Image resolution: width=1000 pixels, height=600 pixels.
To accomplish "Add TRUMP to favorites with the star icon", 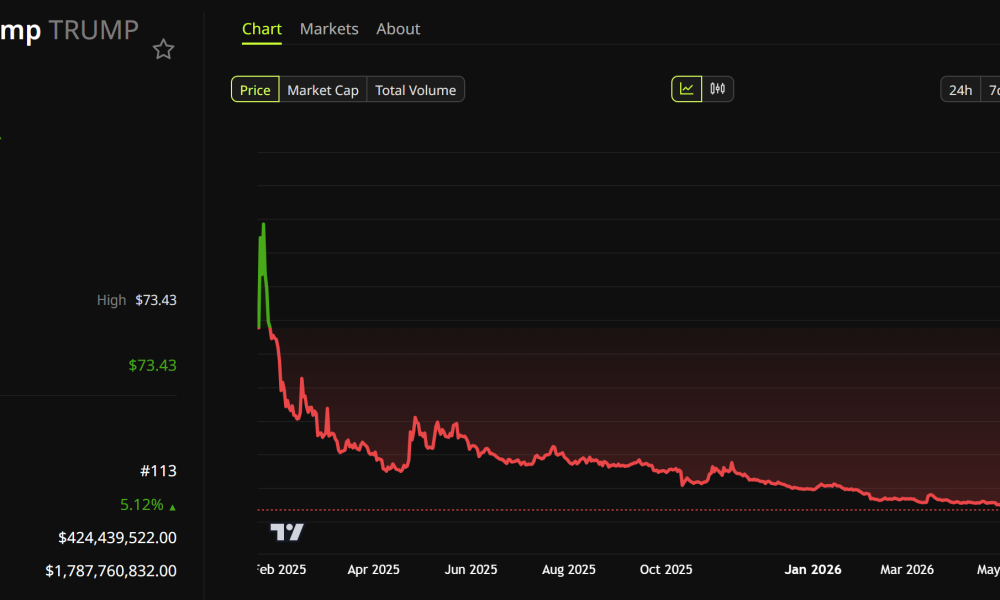I will 163,49.
